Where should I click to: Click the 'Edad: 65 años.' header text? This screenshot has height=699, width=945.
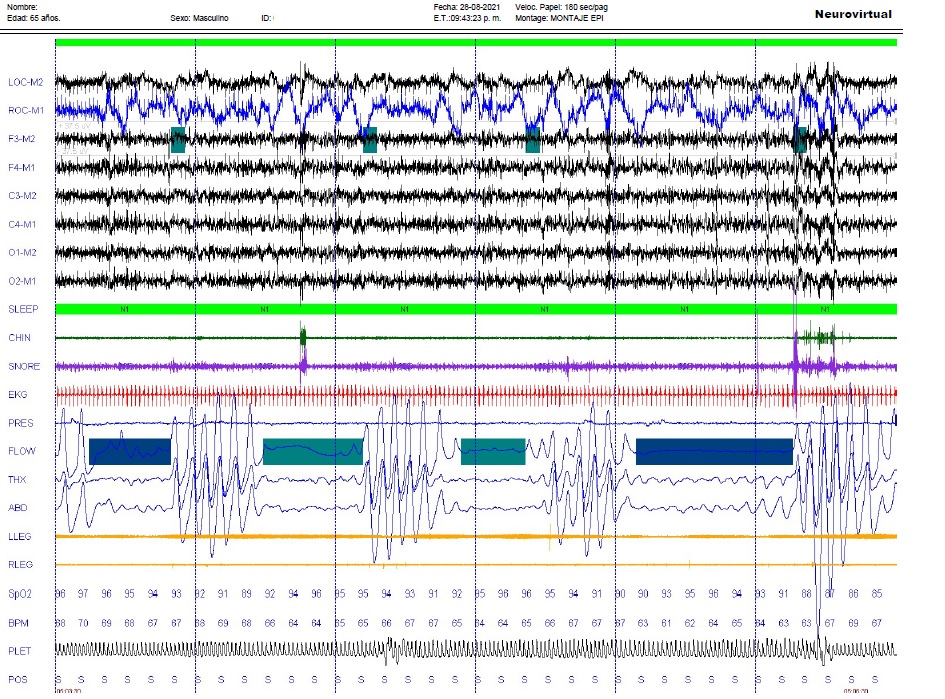[34, 18]
